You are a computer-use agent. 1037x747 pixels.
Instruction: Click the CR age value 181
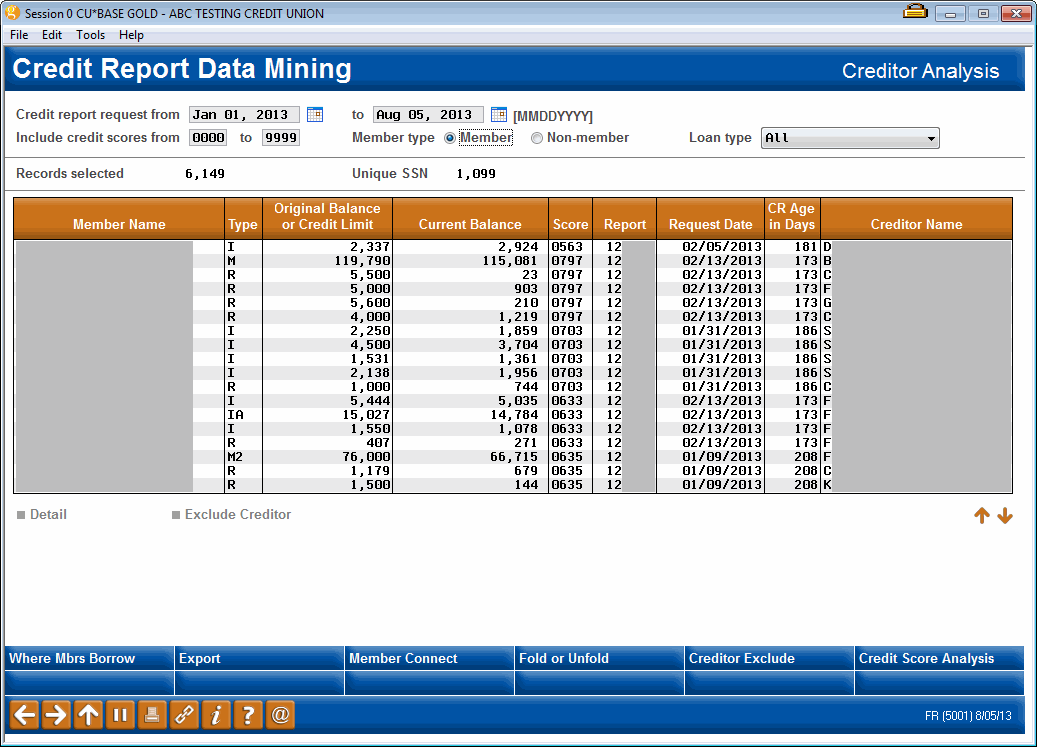coord(806,247)
